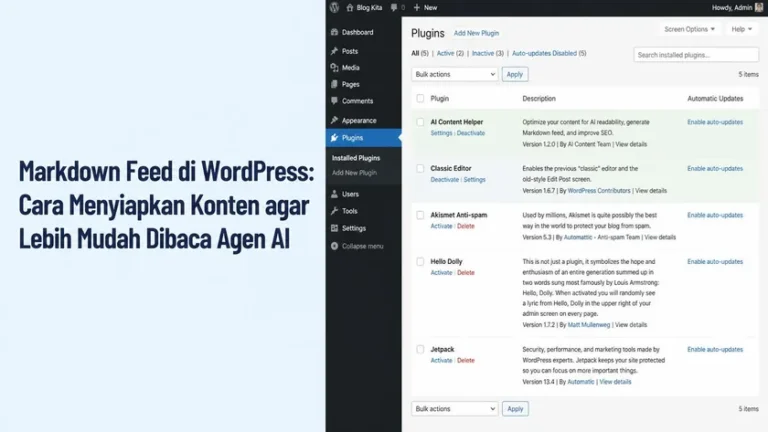The width and height of the screenshot is (768, 432).
Task: Open AI Content Helper Settings link
Action: pyautogui.click(x=441, y=133)
